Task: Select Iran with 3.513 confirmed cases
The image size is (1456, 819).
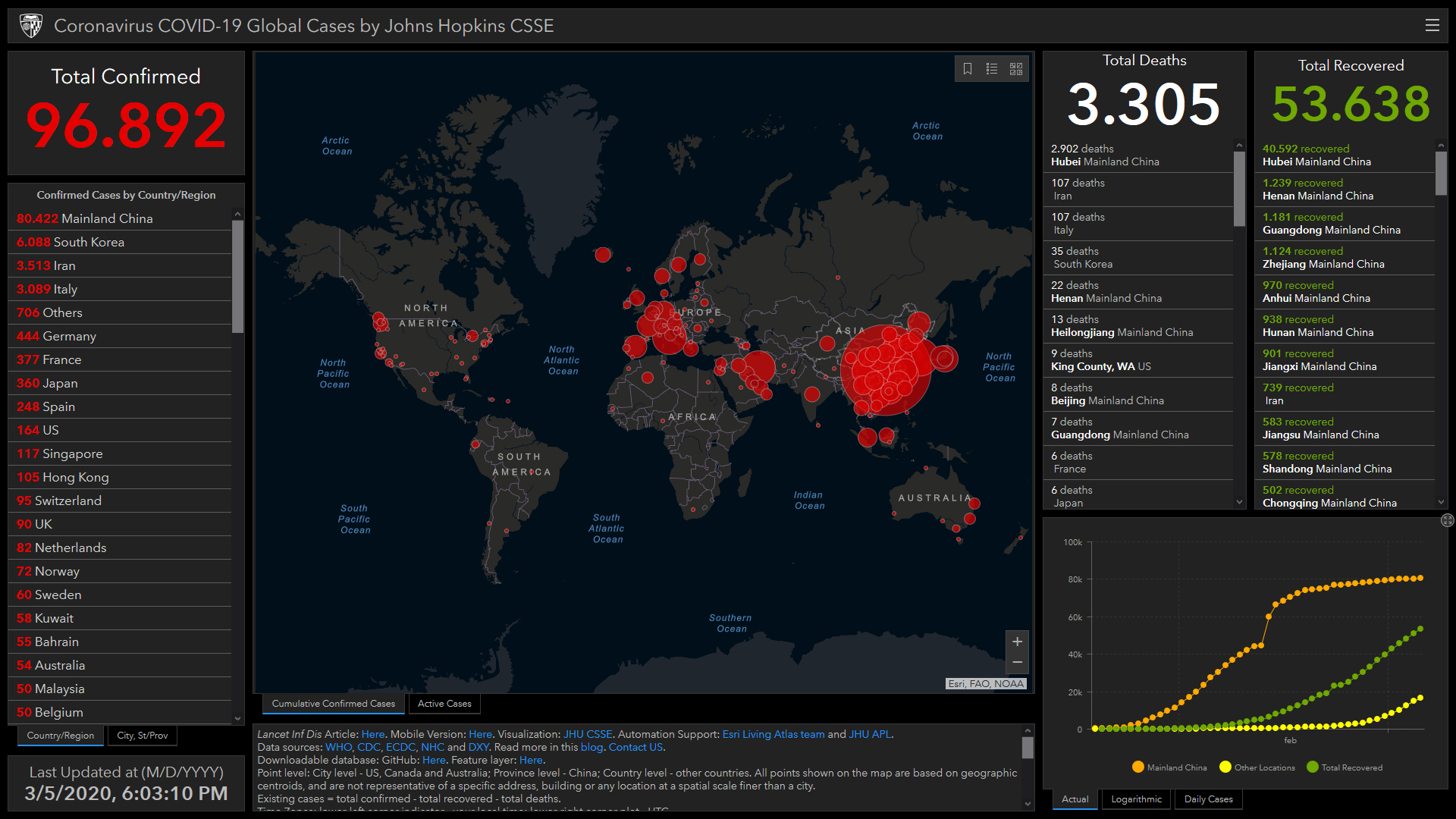Action: pos(120,265)
